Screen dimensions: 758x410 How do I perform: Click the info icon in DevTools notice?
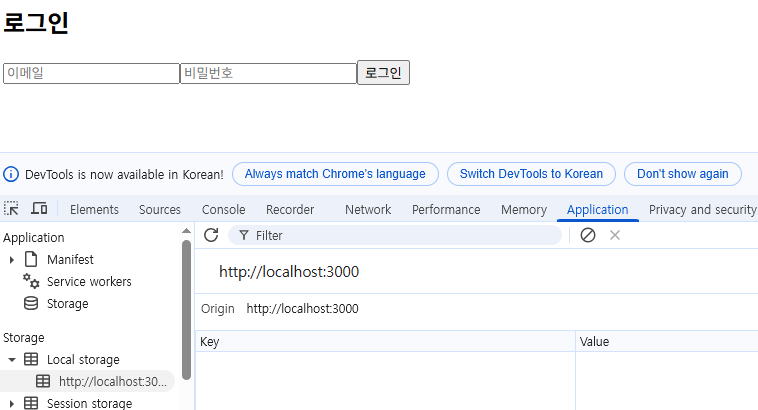tap(11, 174)
